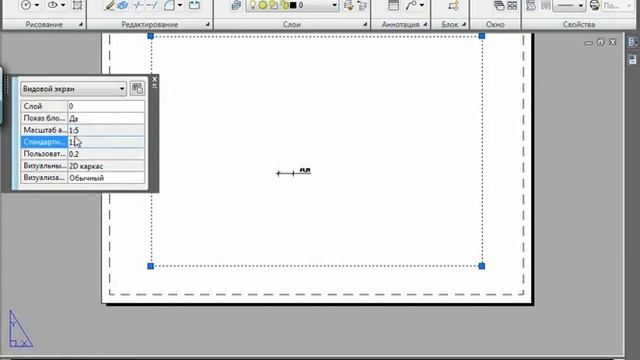
Task: Click the color wheel icon in Свойства
Action: 595,5
